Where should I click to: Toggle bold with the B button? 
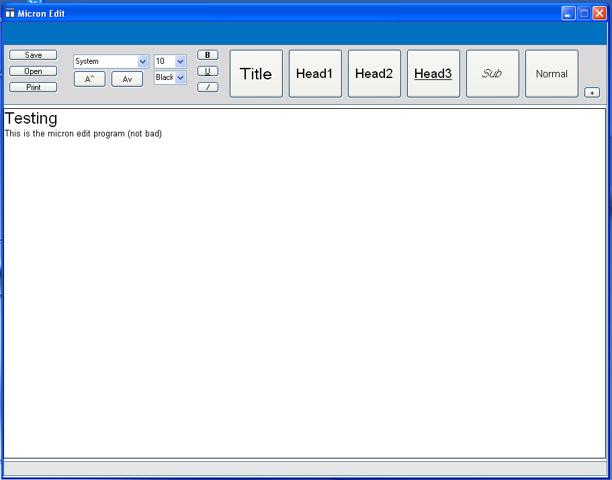(x=207, y=55)
